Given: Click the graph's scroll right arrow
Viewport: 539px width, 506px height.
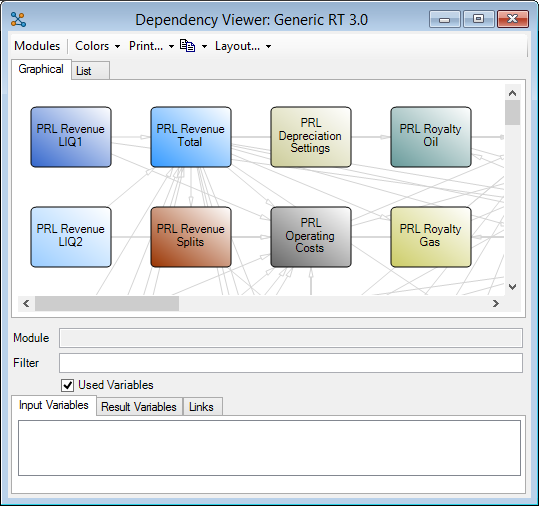Looking at the screenshot, I should click(x=496, y=304).
